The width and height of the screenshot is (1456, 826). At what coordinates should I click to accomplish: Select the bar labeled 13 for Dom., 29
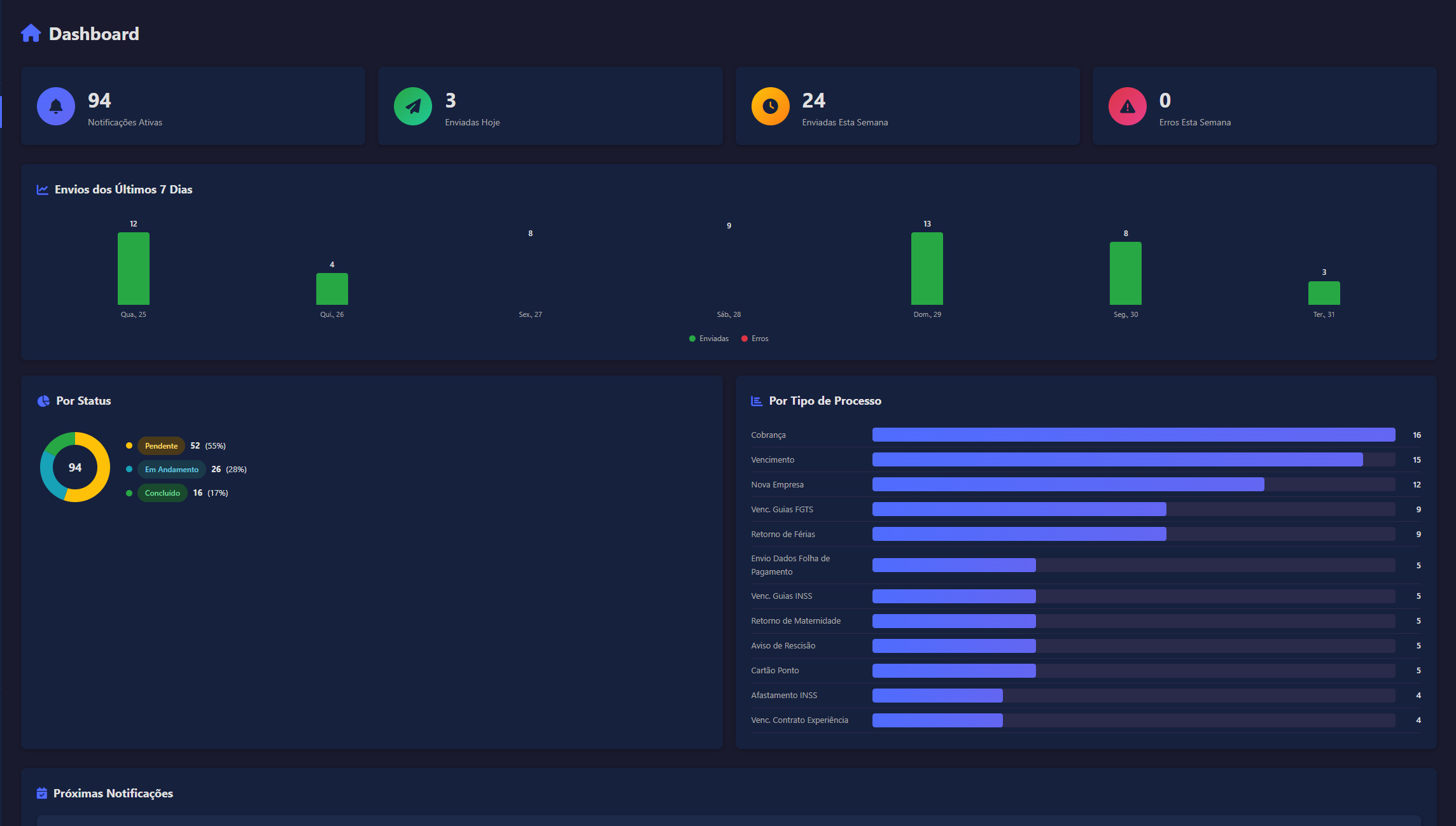click(x=927, y=267)
